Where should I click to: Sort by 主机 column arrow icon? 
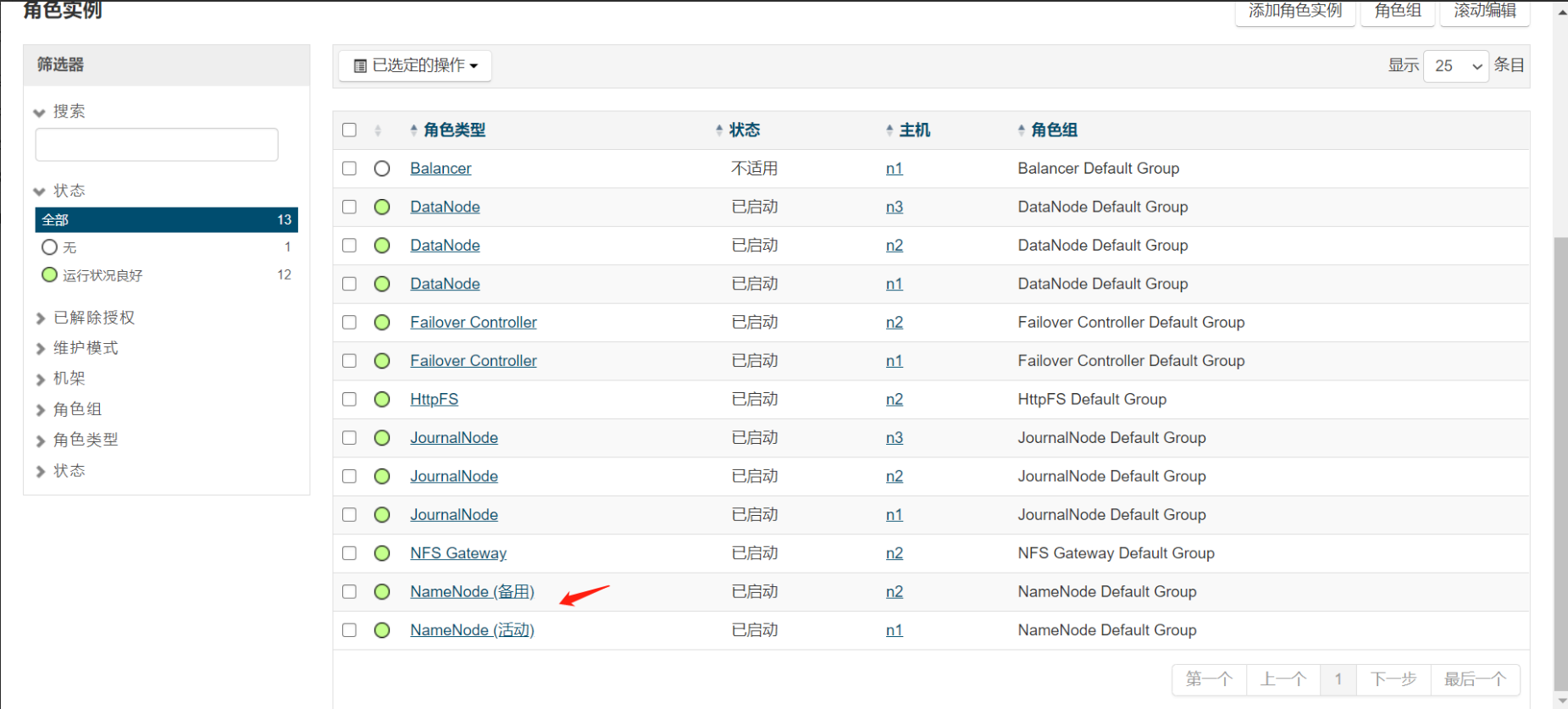889,130
